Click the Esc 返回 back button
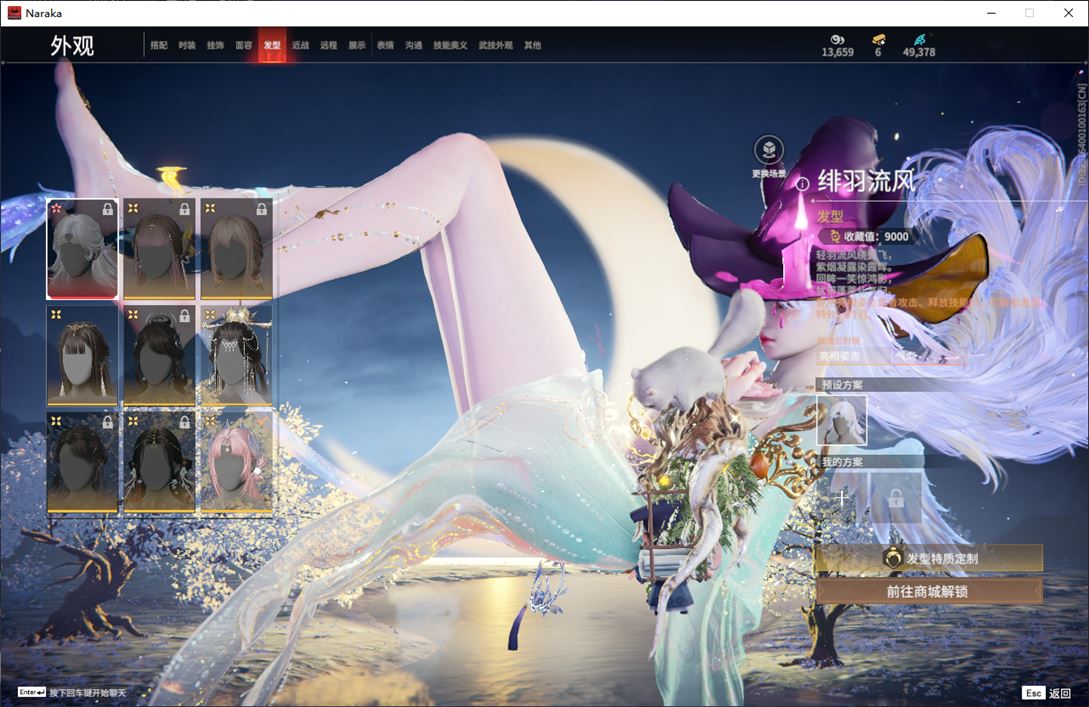1089x707 pixels. click(x=1047, y=692)
